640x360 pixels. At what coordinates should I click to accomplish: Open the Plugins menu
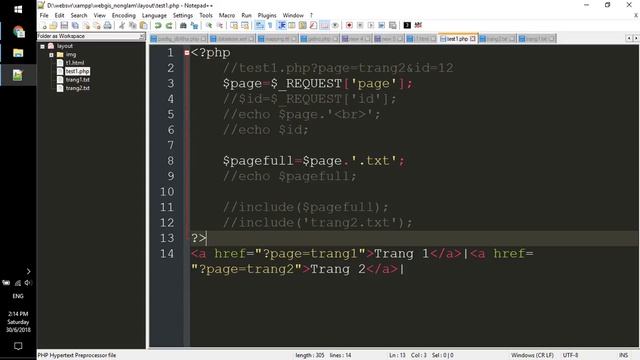click(x=267, y=15)
